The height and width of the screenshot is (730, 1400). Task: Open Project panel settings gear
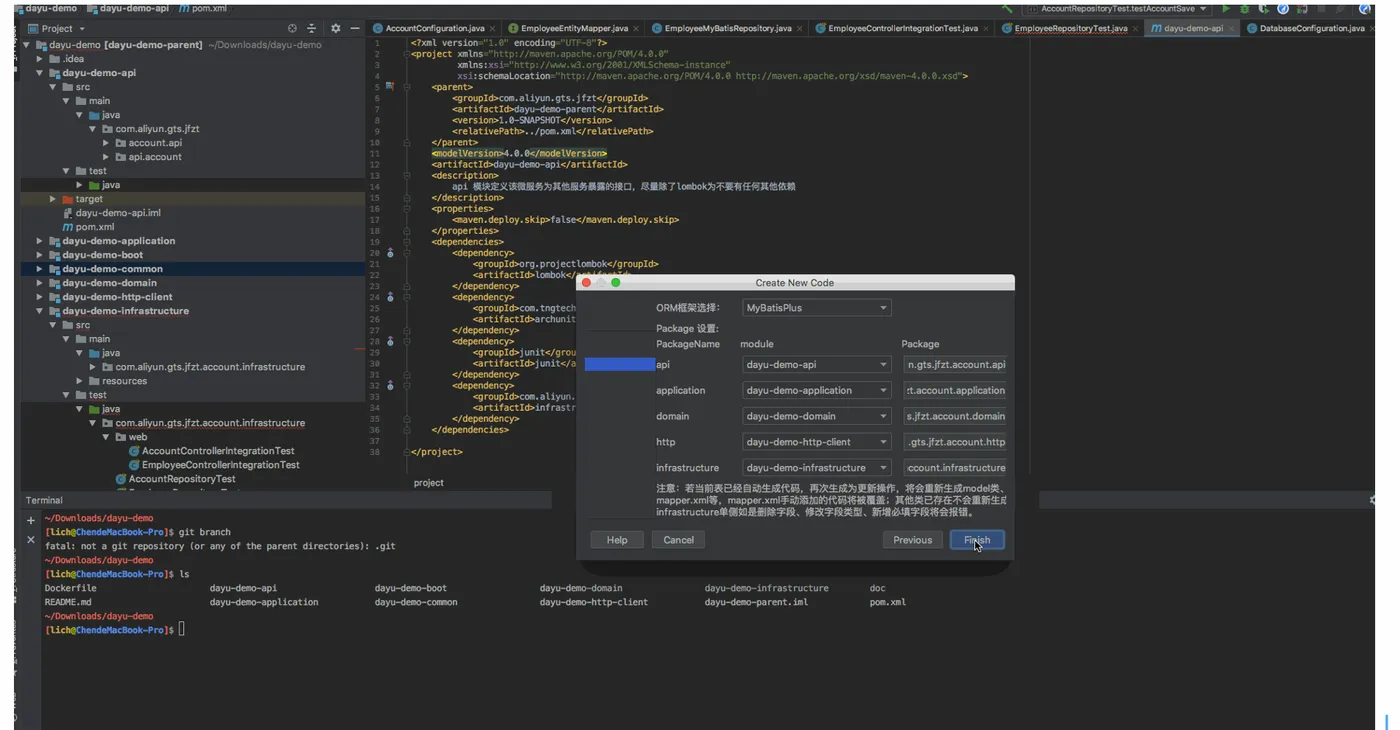pos(335,29)
